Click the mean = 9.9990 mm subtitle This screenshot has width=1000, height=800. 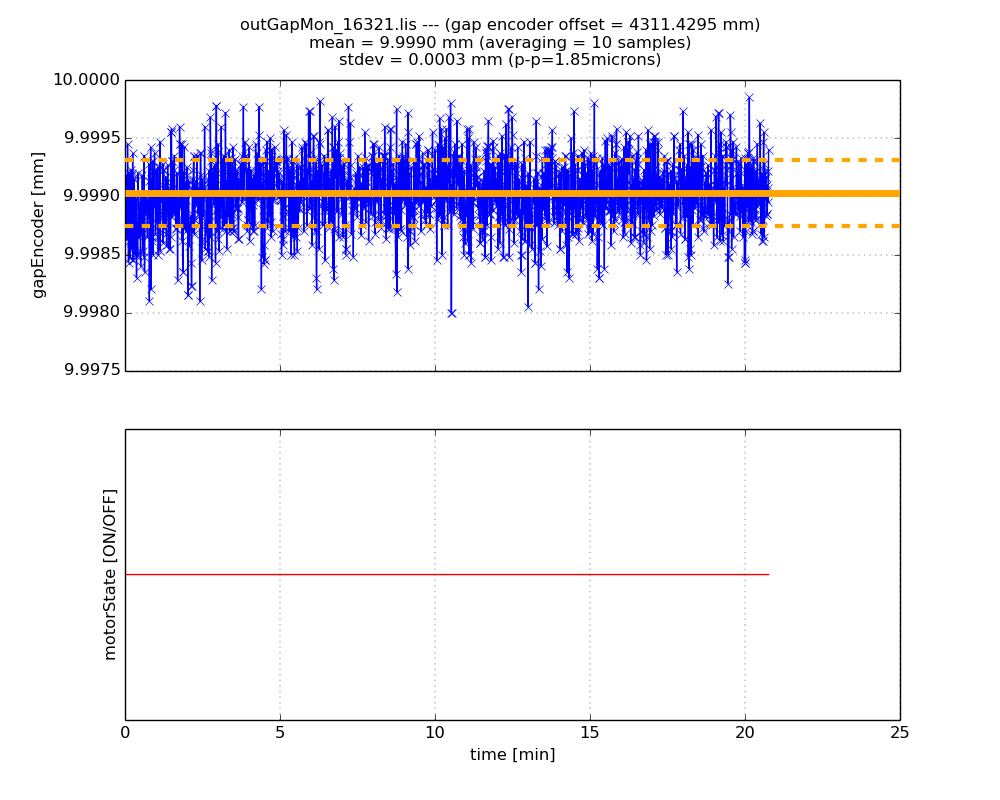499,43
